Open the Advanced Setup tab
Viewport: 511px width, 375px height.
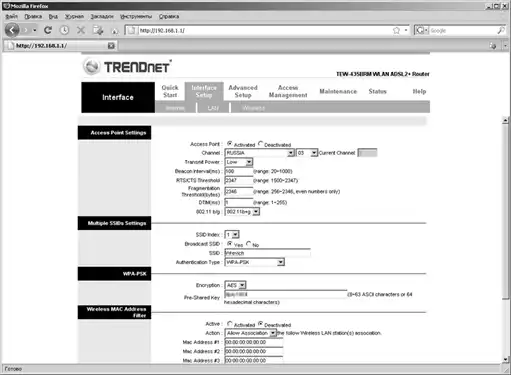(x=243, y=91)
